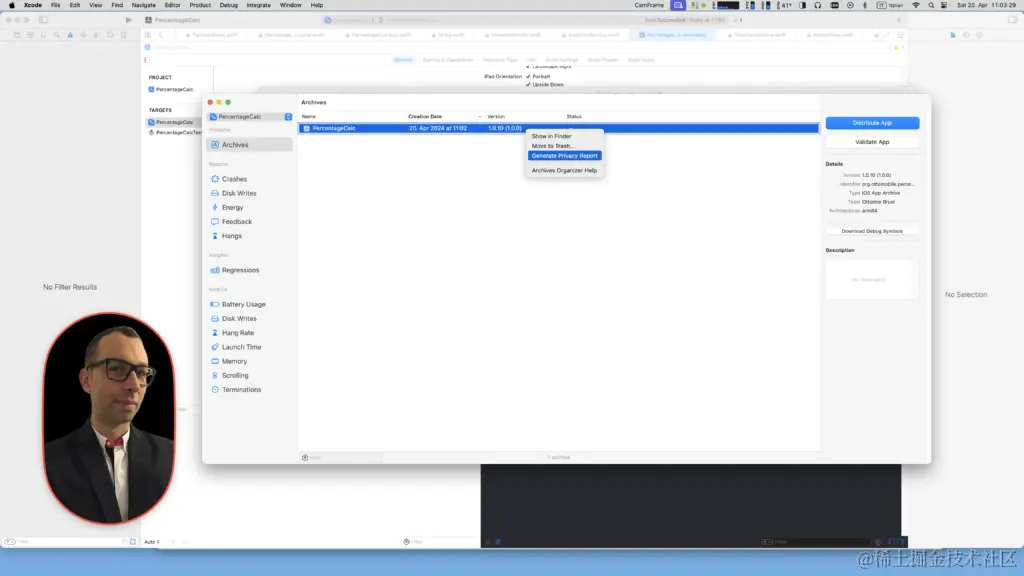Open Xcode Integrate menu
The height and width of the screenshot is (576, 1024).
tap(259, 5)
